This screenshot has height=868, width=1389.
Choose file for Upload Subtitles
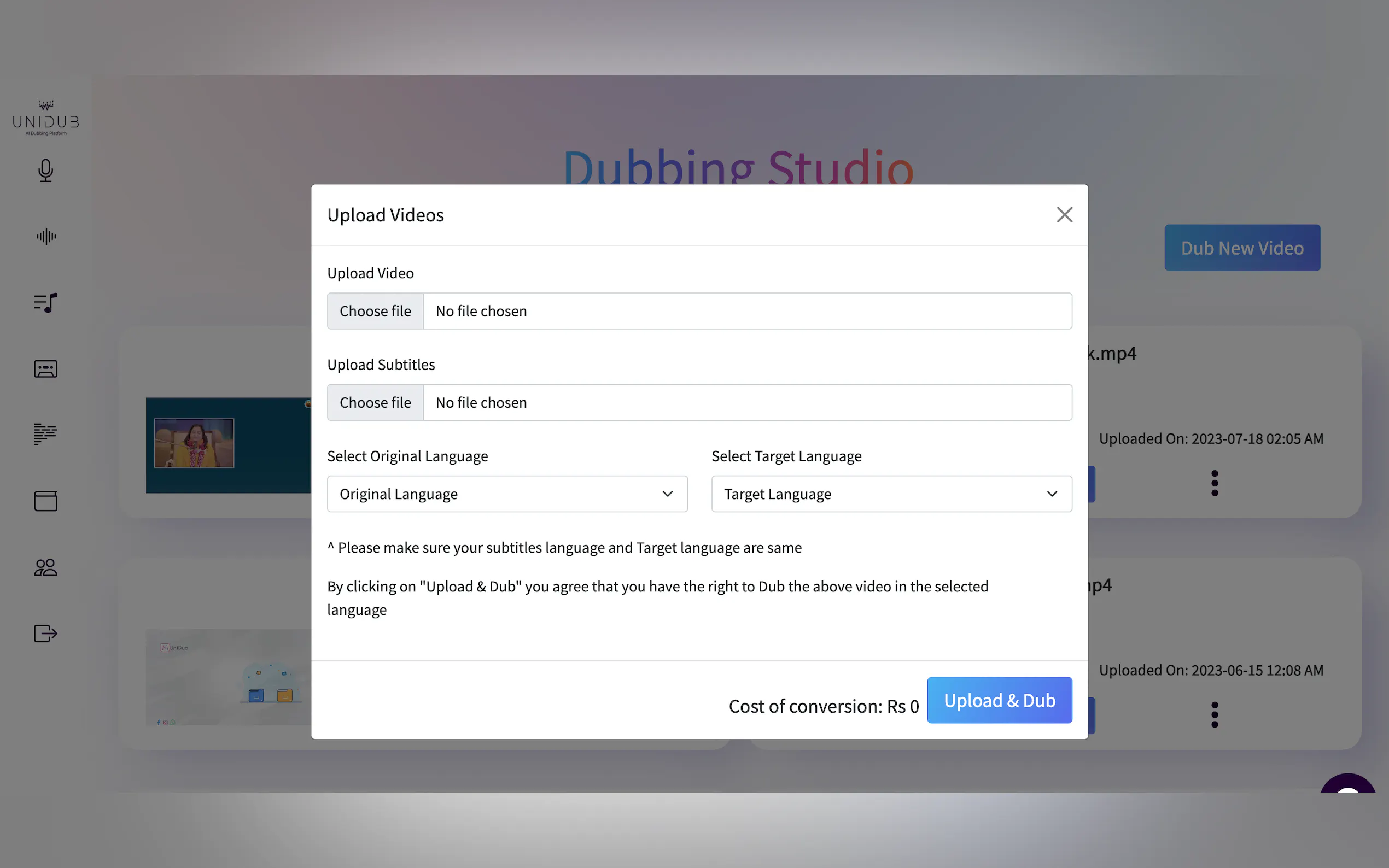click(x=376, y=402)
